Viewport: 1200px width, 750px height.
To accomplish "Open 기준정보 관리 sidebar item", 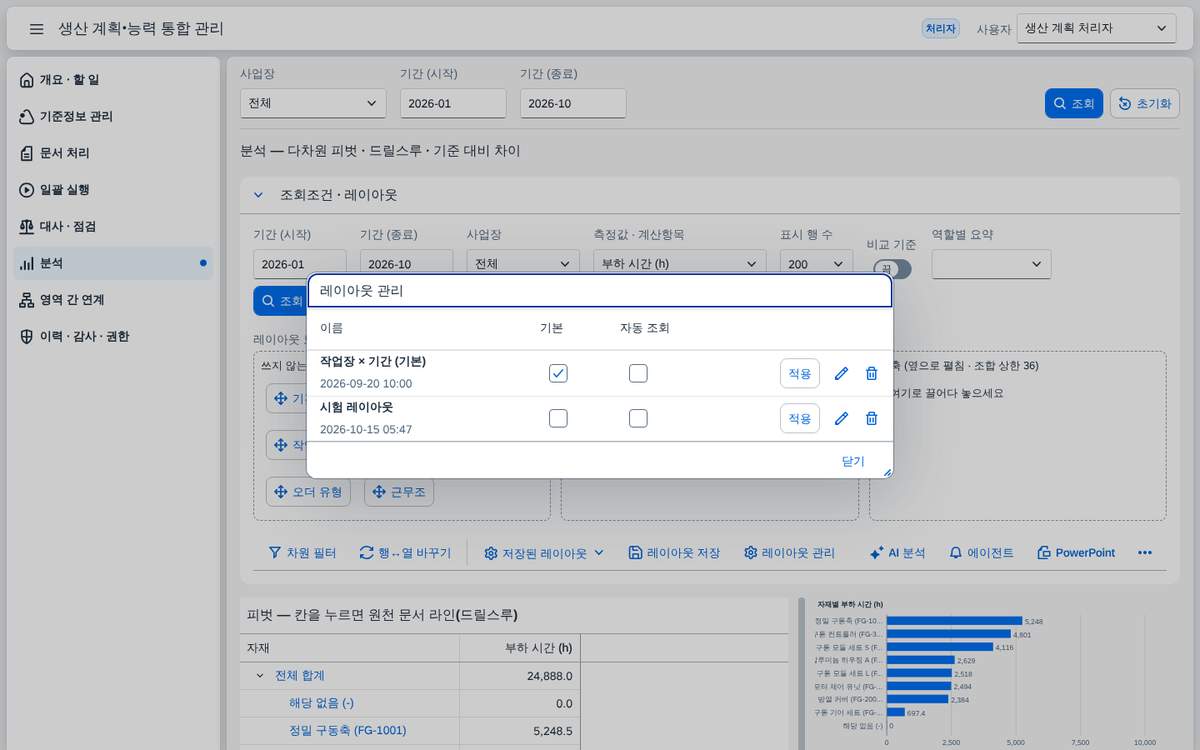I will tap(114, 116).
